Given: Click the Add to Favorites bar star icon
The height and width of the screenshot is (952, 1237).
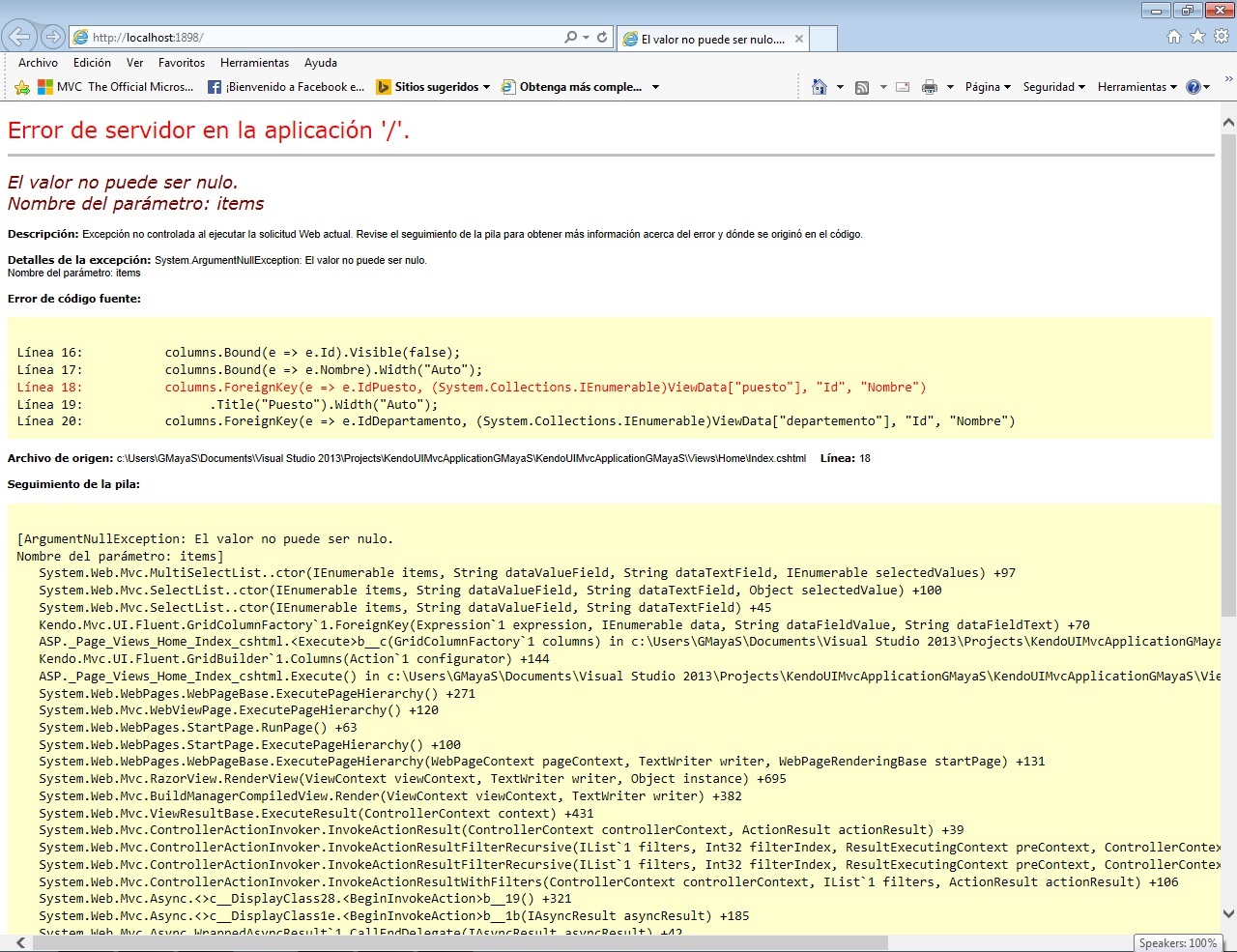Looking at the screenshot, I should (22, 87).
